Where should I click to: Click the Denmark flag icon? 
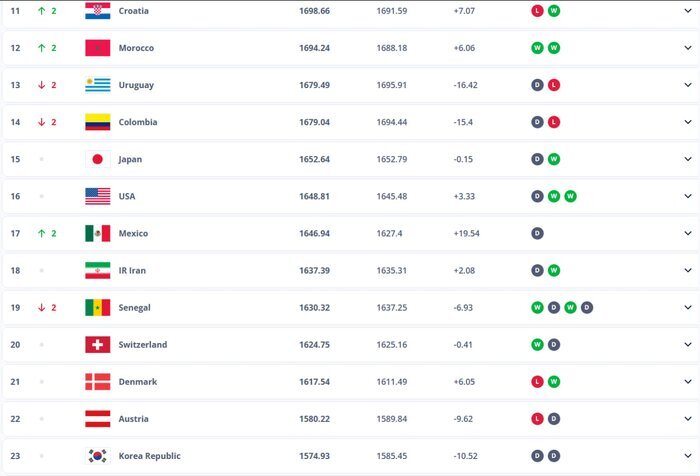97,382
